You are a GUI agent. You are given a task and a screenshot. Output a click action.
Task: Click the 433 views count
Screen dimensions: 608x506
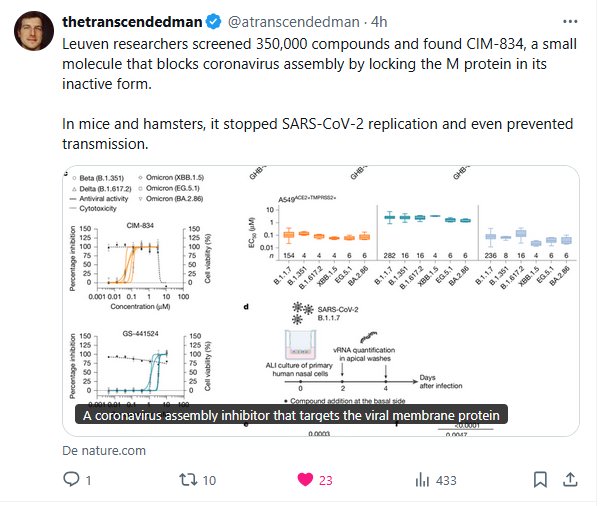pos(446,481)
